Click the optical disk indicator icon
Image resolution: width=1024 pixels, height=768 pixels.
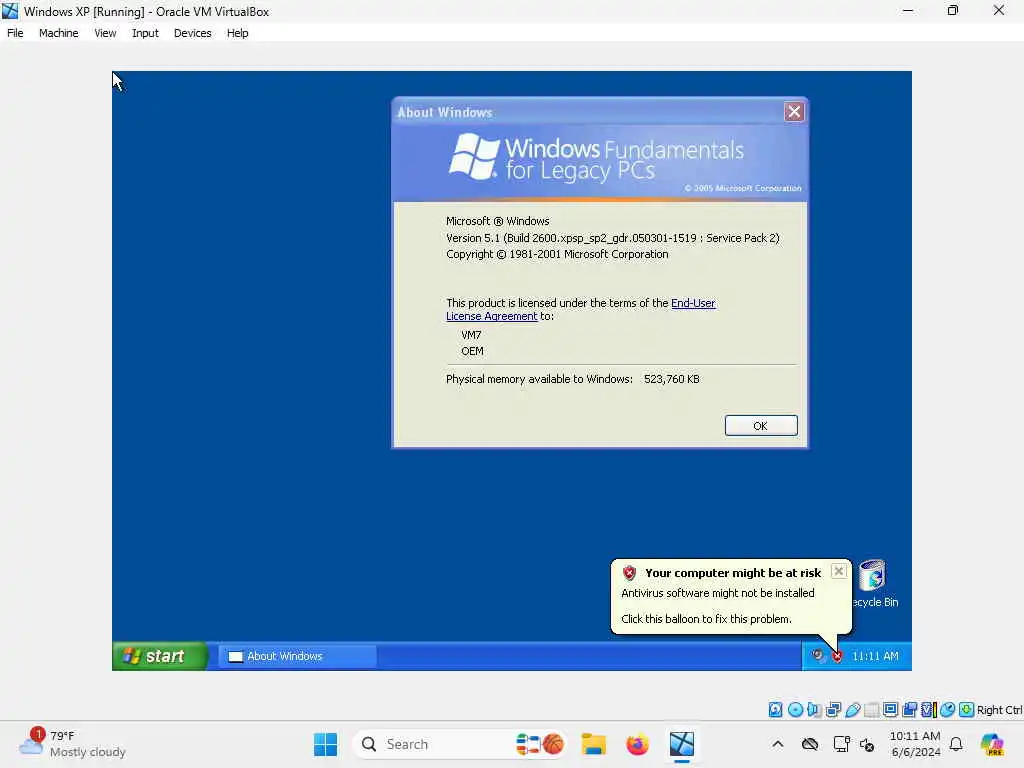tap(795, 710)
